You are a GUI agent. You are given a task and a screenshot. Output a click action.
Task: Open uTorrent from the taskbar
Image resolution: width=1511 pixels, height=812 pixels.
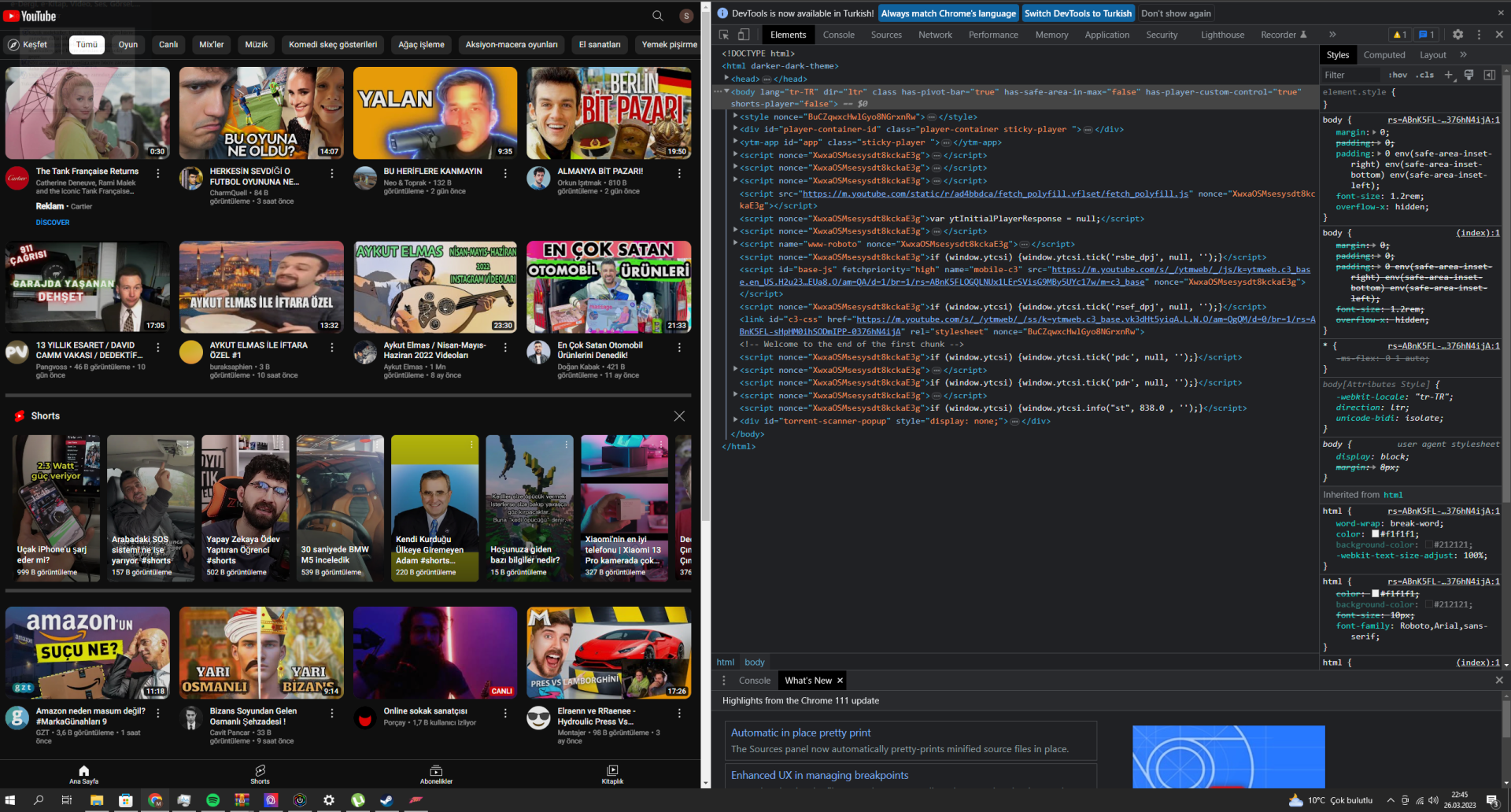[x=358, y=800]
